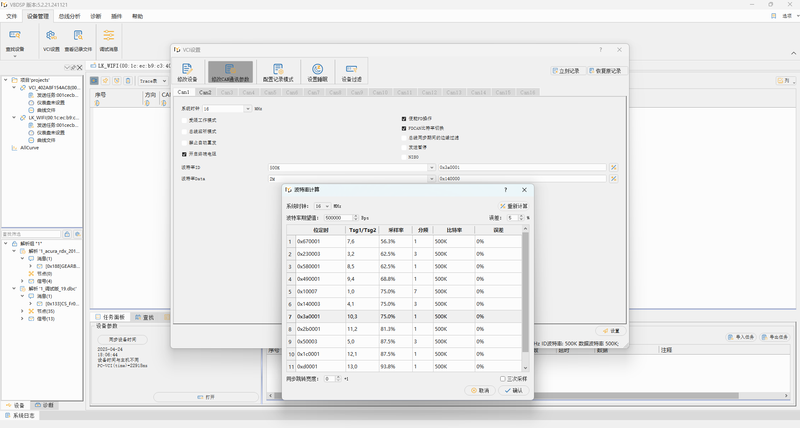
Task: Open Trace view dropdown in main window
Action: [153, 81]
